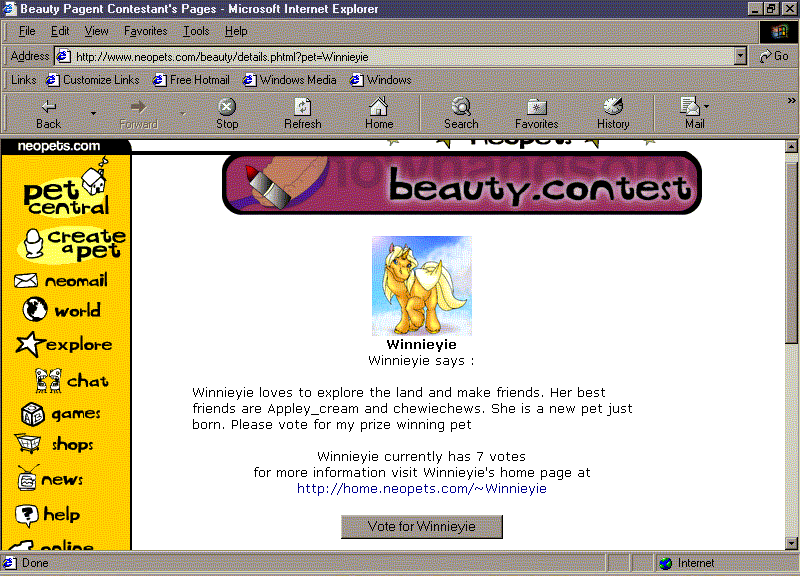The image size is (800, 576).
Task: Open the Favorites menu
Action: point(145,31)
